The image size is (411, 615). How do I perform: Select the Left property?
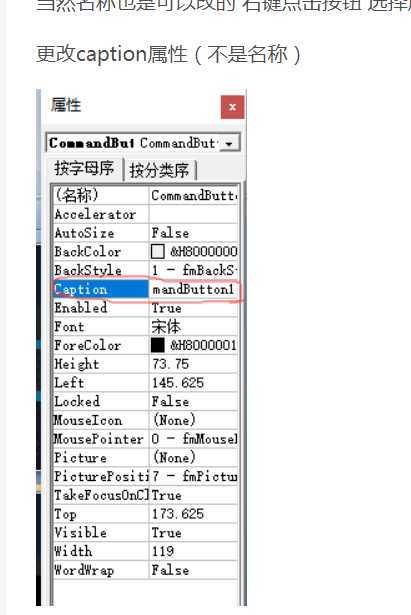(101, 383)
